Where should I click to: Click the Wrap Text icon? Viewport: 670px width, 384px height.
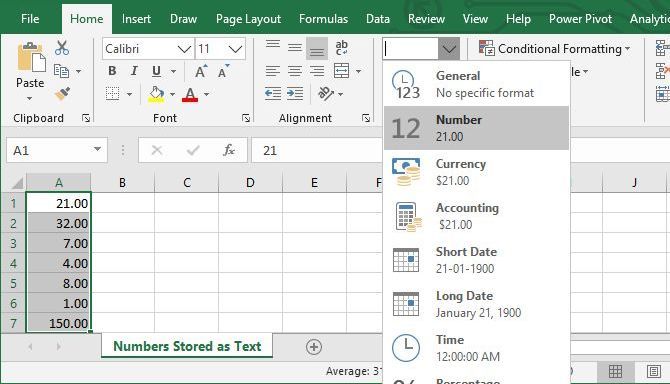pos(341,48)
